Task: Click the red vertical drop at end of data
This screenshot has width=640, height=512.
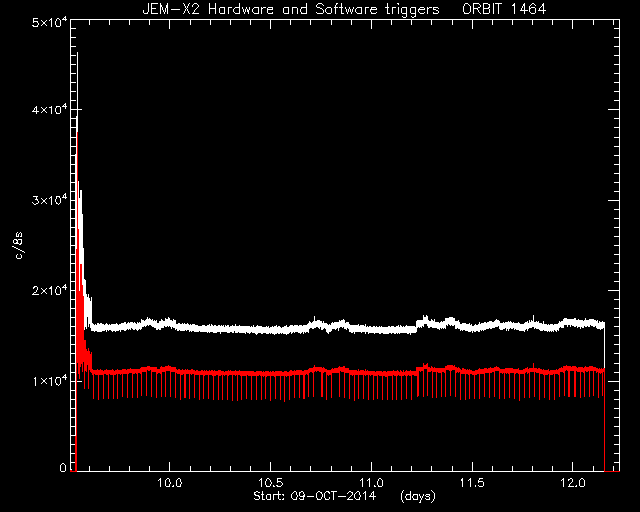Action: (x=604, y=421)
